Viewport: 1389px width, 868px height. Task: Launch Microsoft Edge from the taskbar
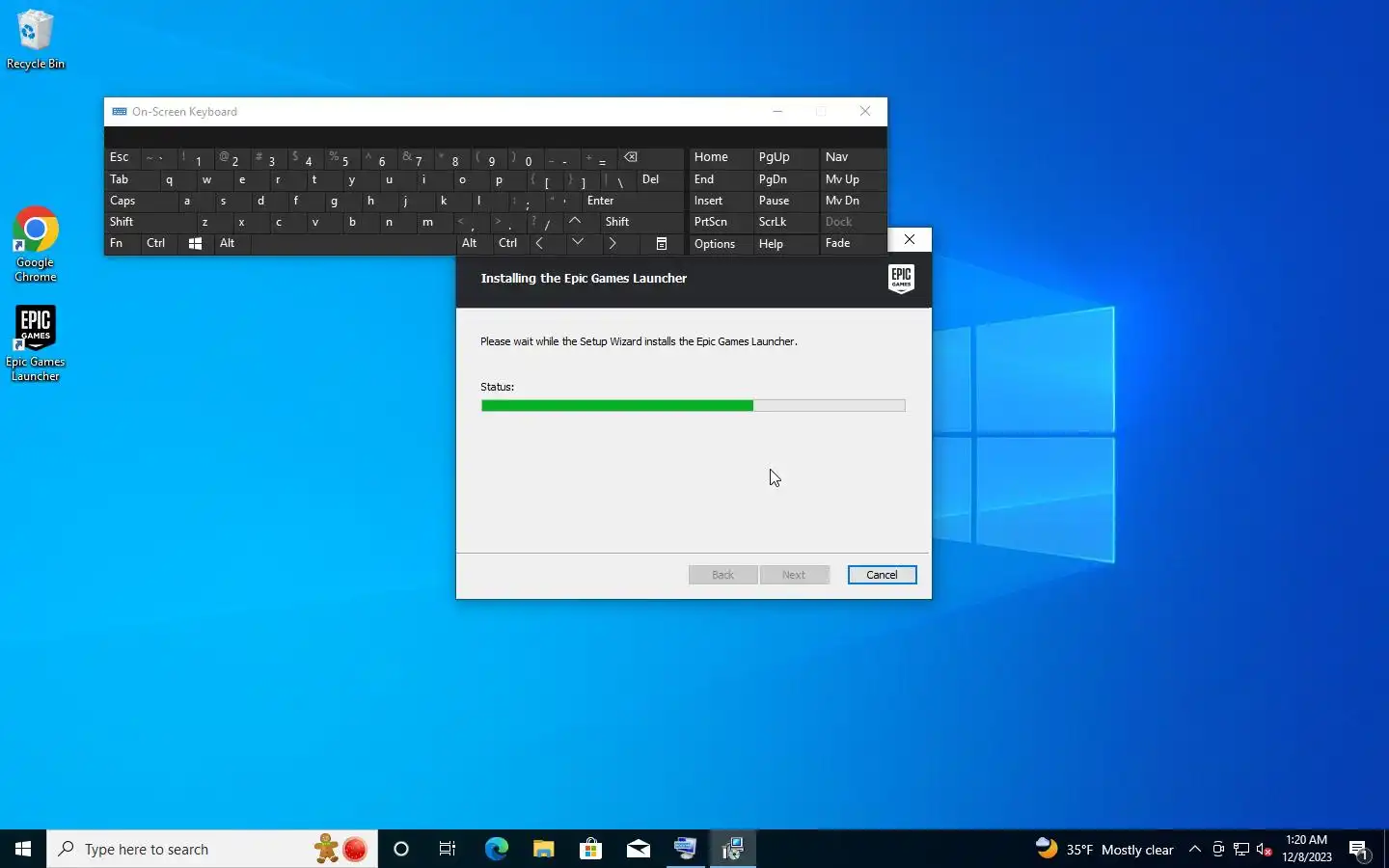[496, 849]
